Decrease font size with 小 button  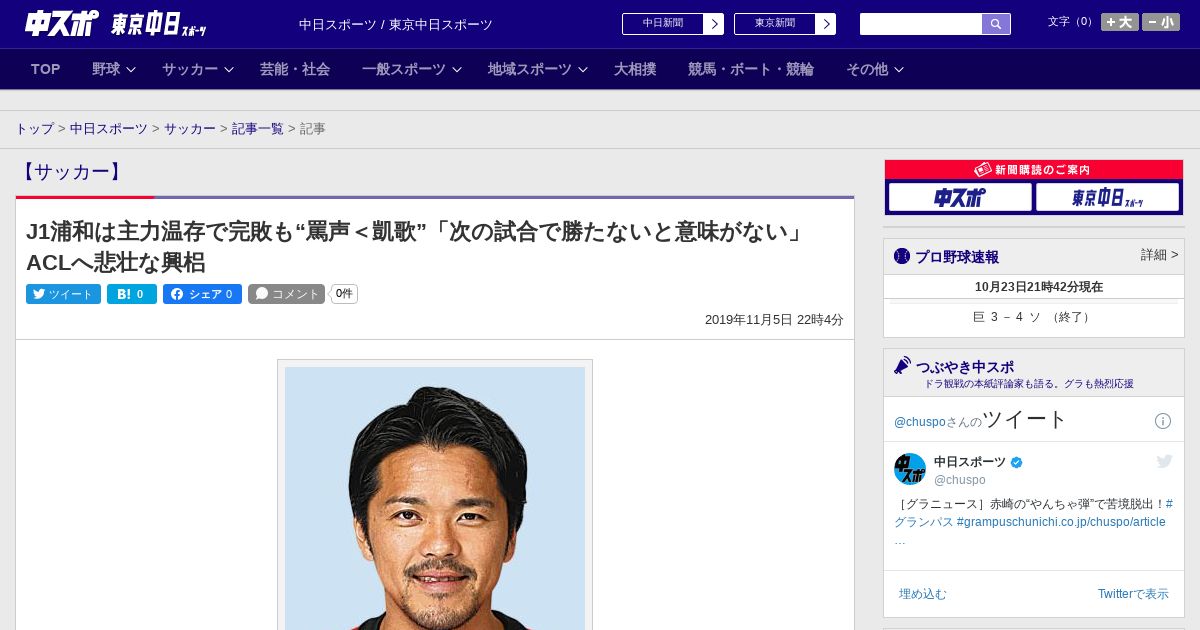1161,22
